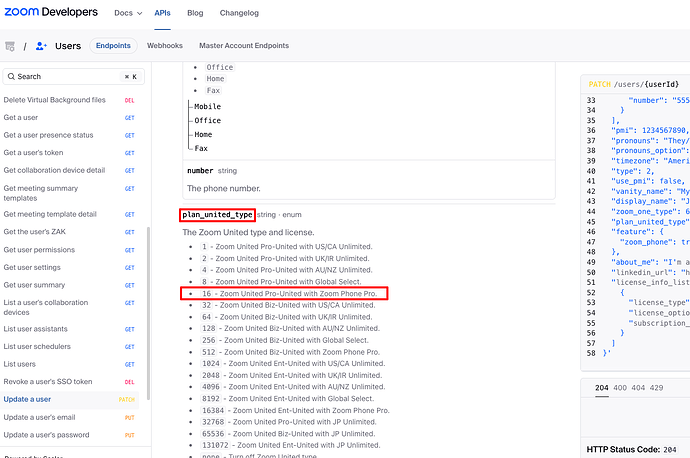
Task: Click the plan_united_type field name
Action: coord(217,215)
